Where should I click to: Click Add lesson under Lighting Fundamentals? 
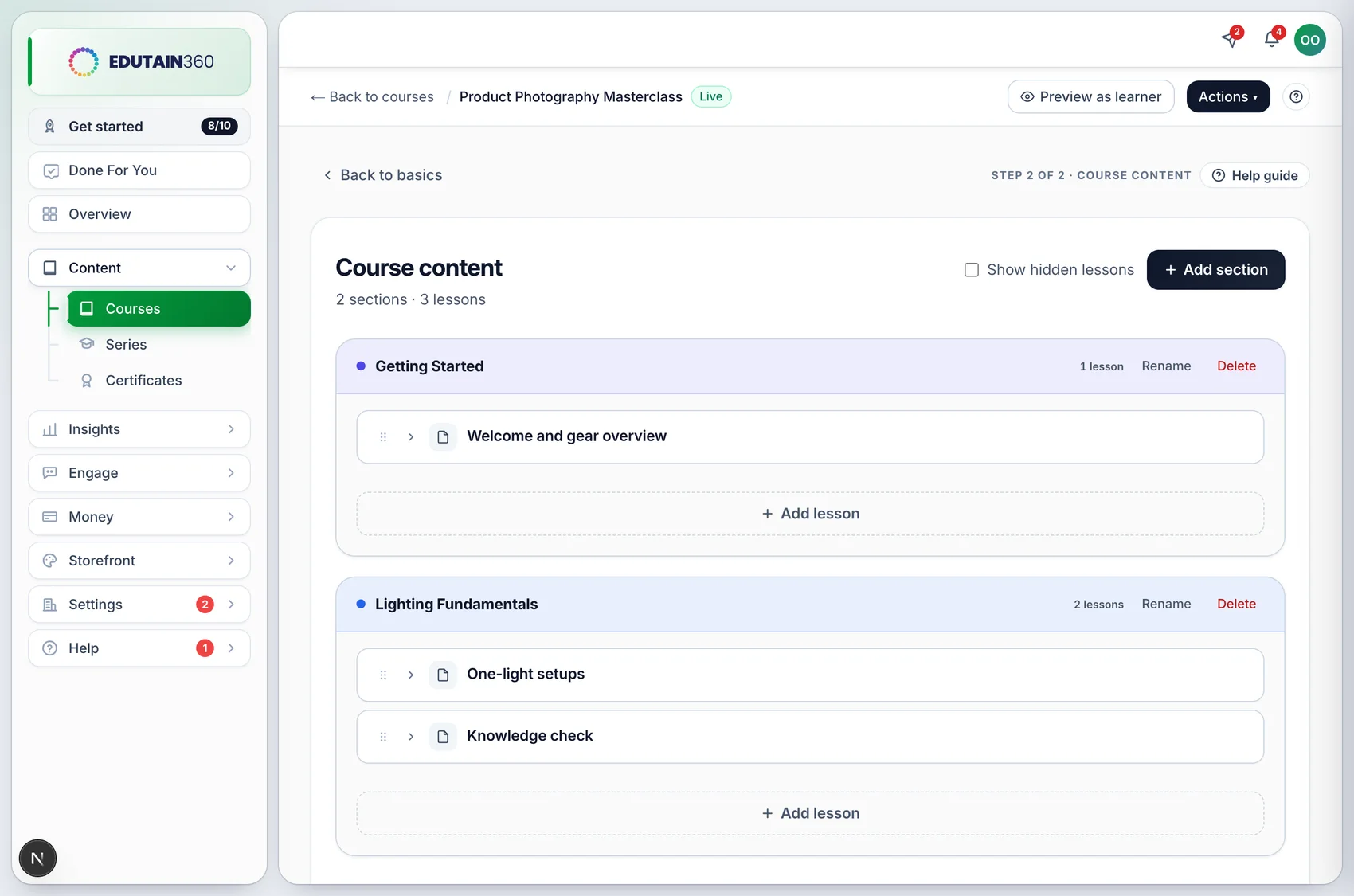pos(810,813)
